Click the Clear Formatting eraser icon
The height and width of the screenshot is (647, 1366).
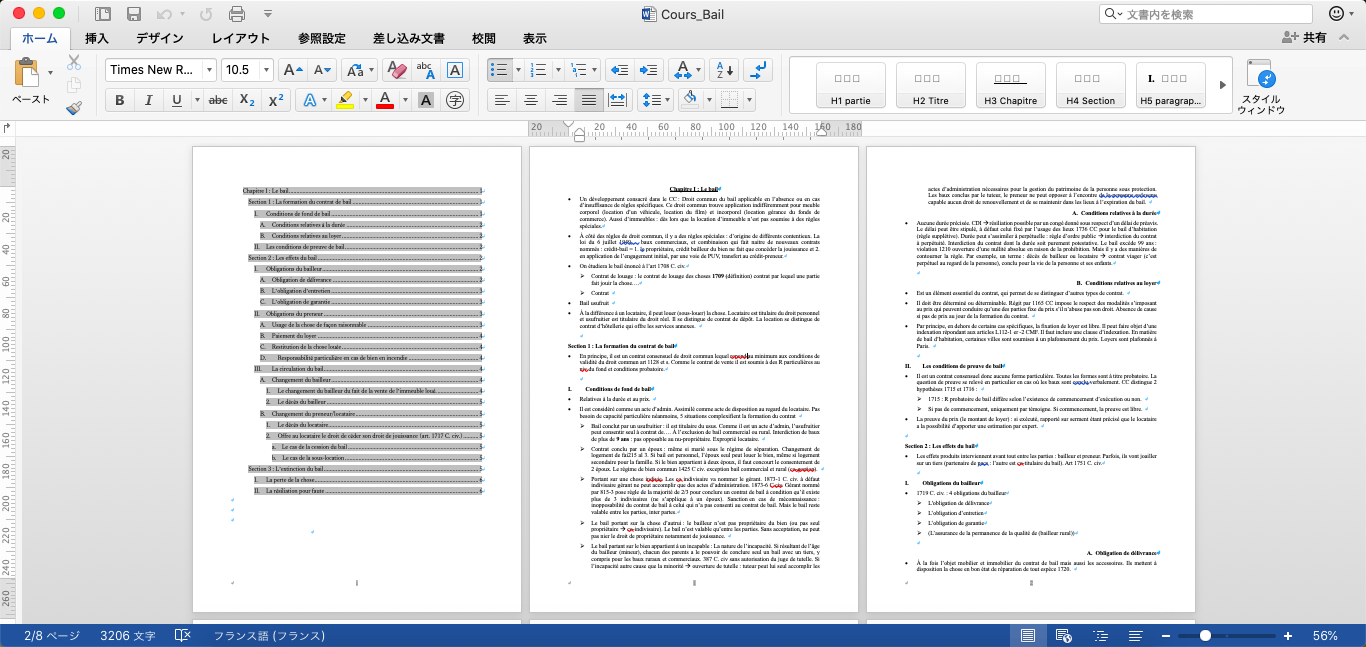click(x=397, y=70)
